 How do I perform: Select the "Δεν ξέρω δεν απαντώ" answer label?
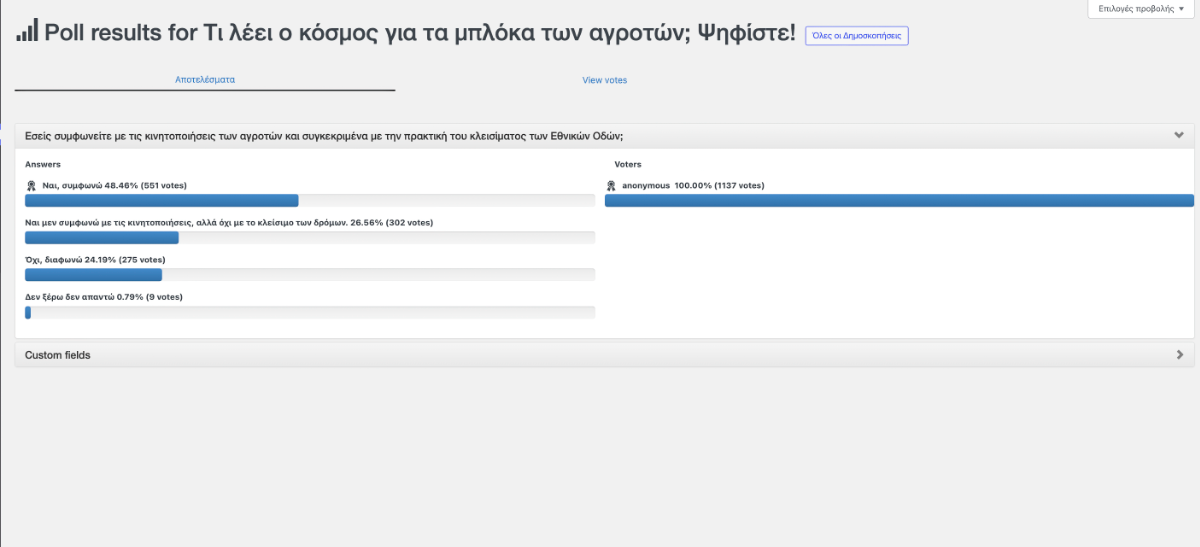click(103, 297)
